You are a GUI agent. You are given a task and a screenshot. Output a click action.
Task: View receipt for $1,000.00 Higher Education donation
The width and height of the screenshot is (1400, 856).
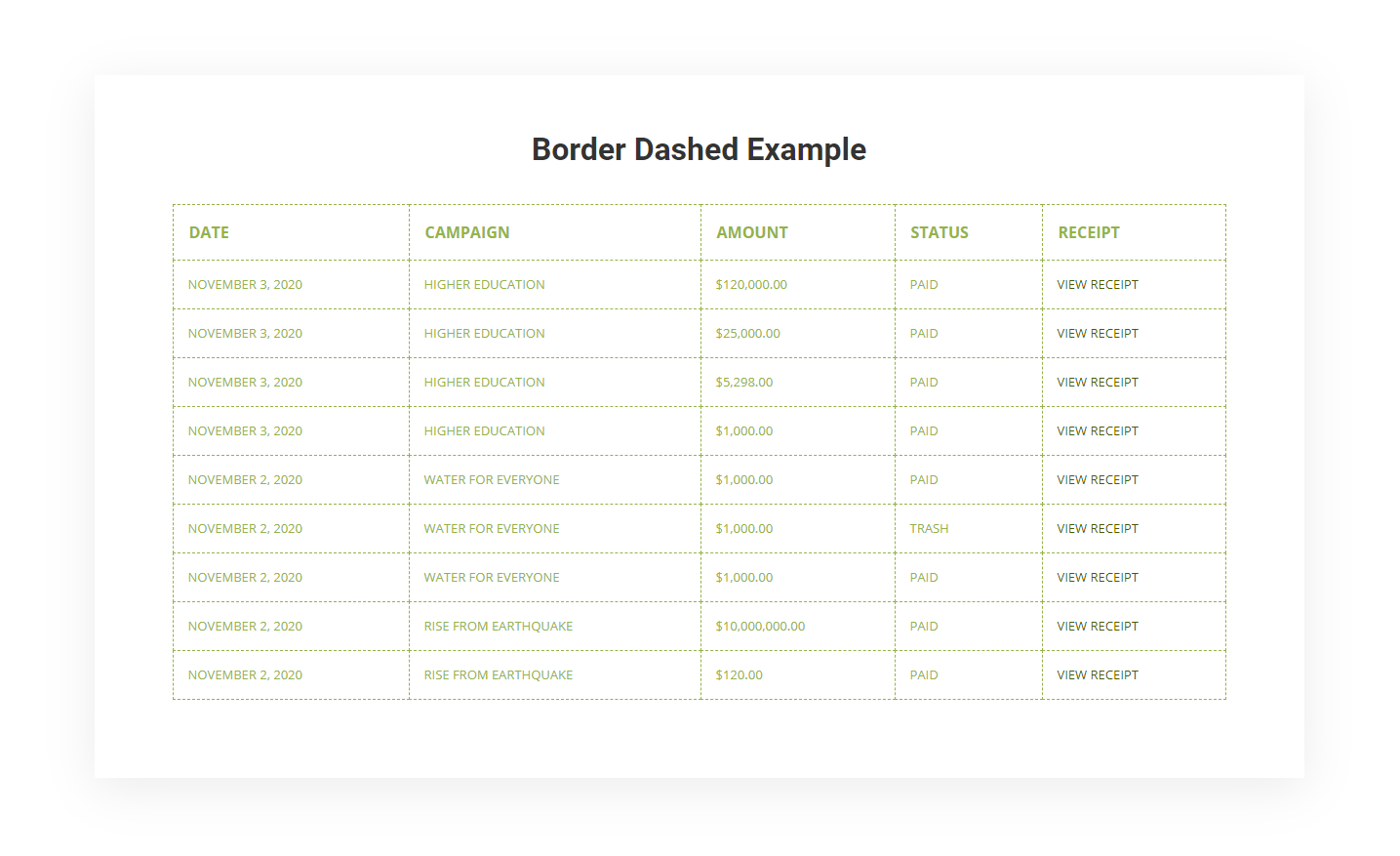[x=1097, y=431]
